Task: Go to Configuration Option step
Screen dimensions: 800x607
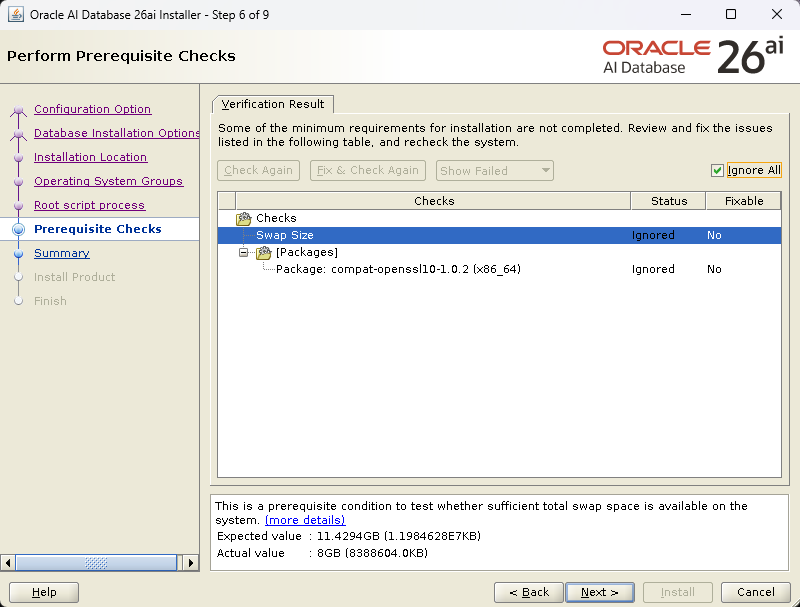Action: (92, 109)
